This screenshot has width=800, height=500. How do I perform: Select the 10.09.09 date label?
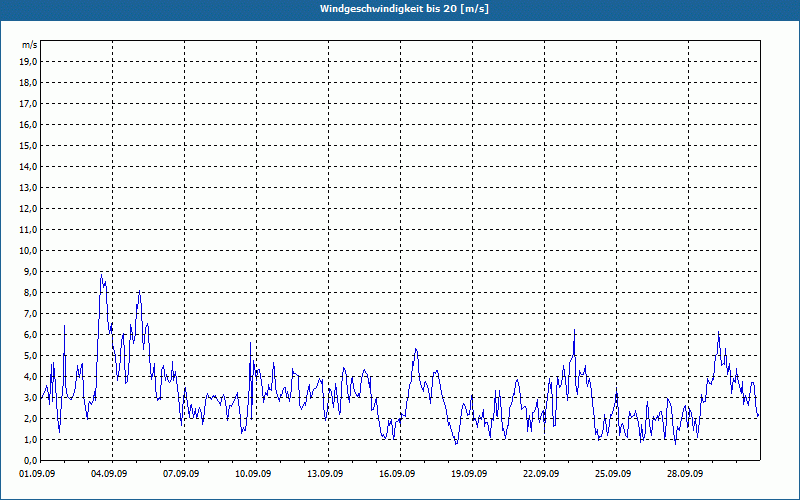[253, 474]
